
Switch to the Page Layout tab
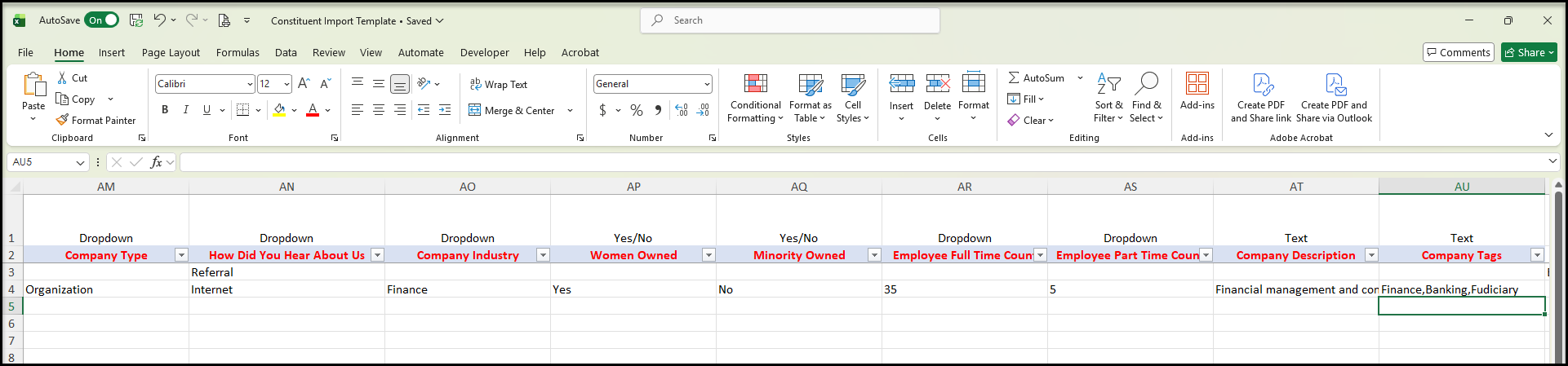pos(171,53)
